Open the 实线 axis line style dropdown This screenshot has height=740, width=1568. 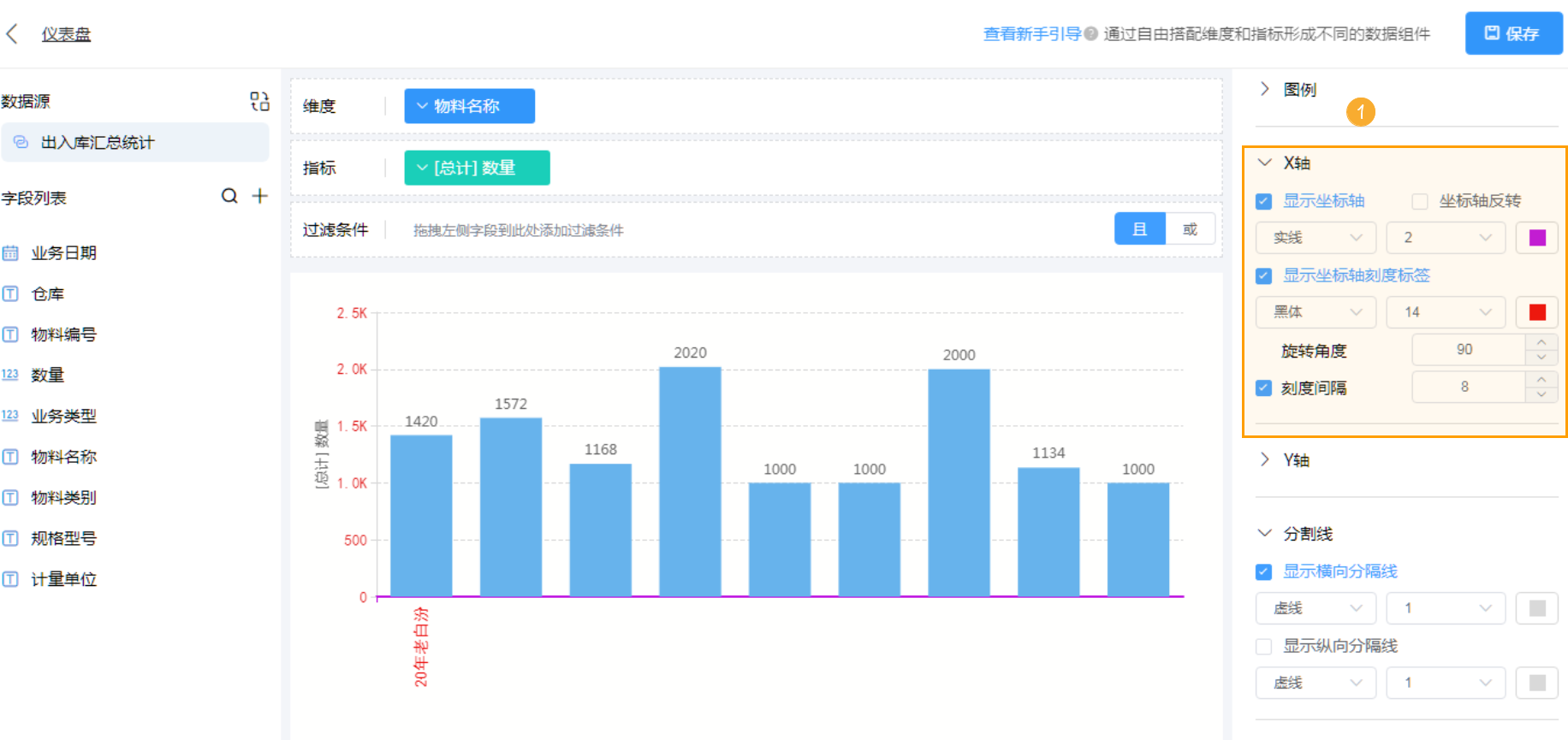(x=1316, y=238)
